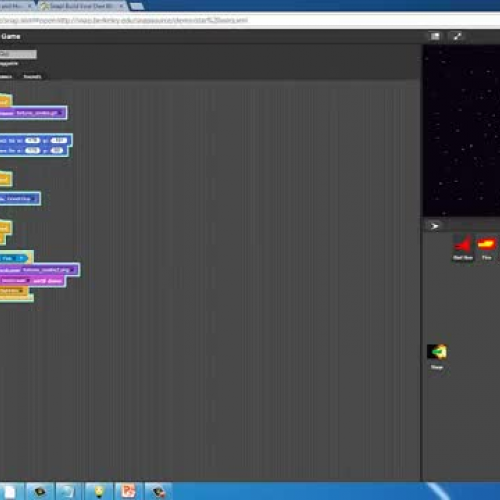This screenshot has height=500, width=500.
Task: Open dropdown on the bottom orange block
Action: (21, 291)
